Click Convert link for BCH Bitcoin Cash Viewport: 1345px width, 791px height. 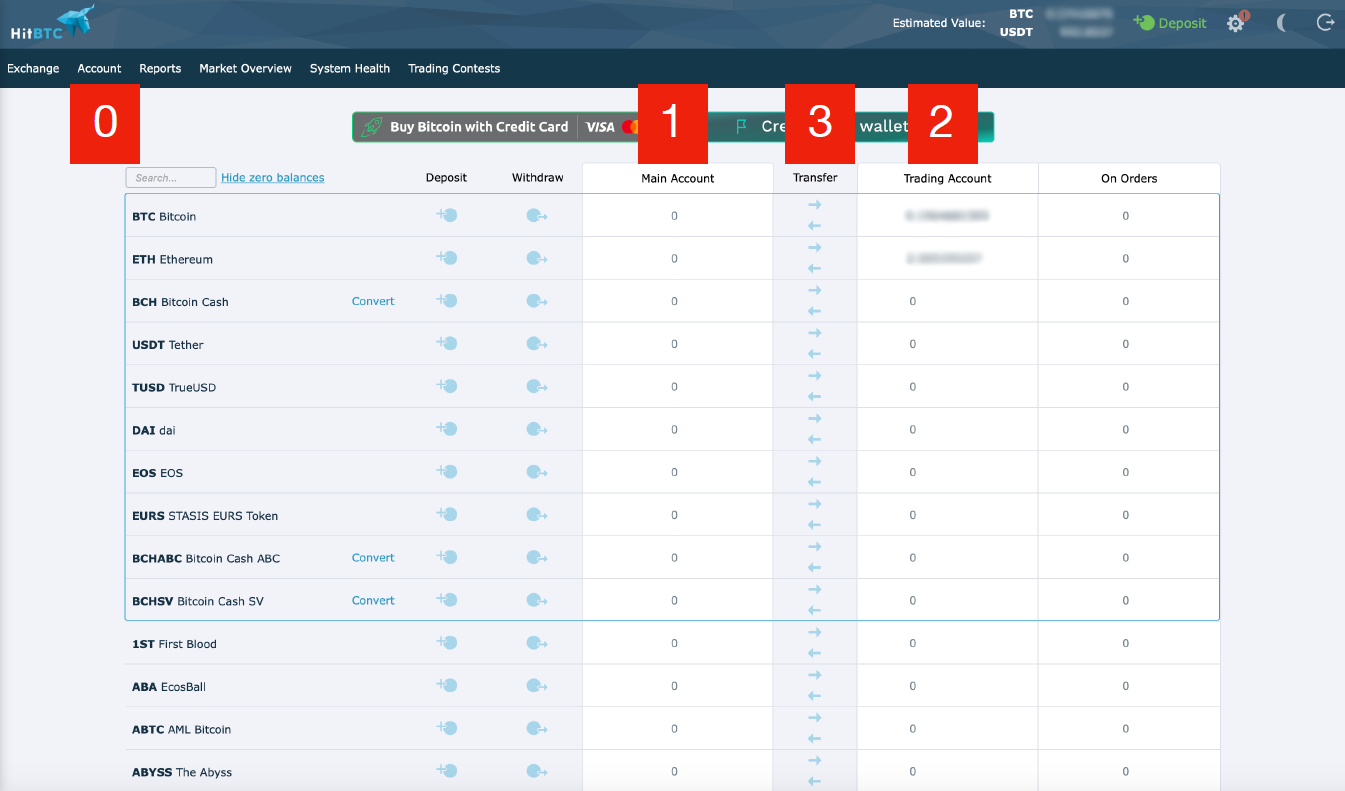point(373,301)
